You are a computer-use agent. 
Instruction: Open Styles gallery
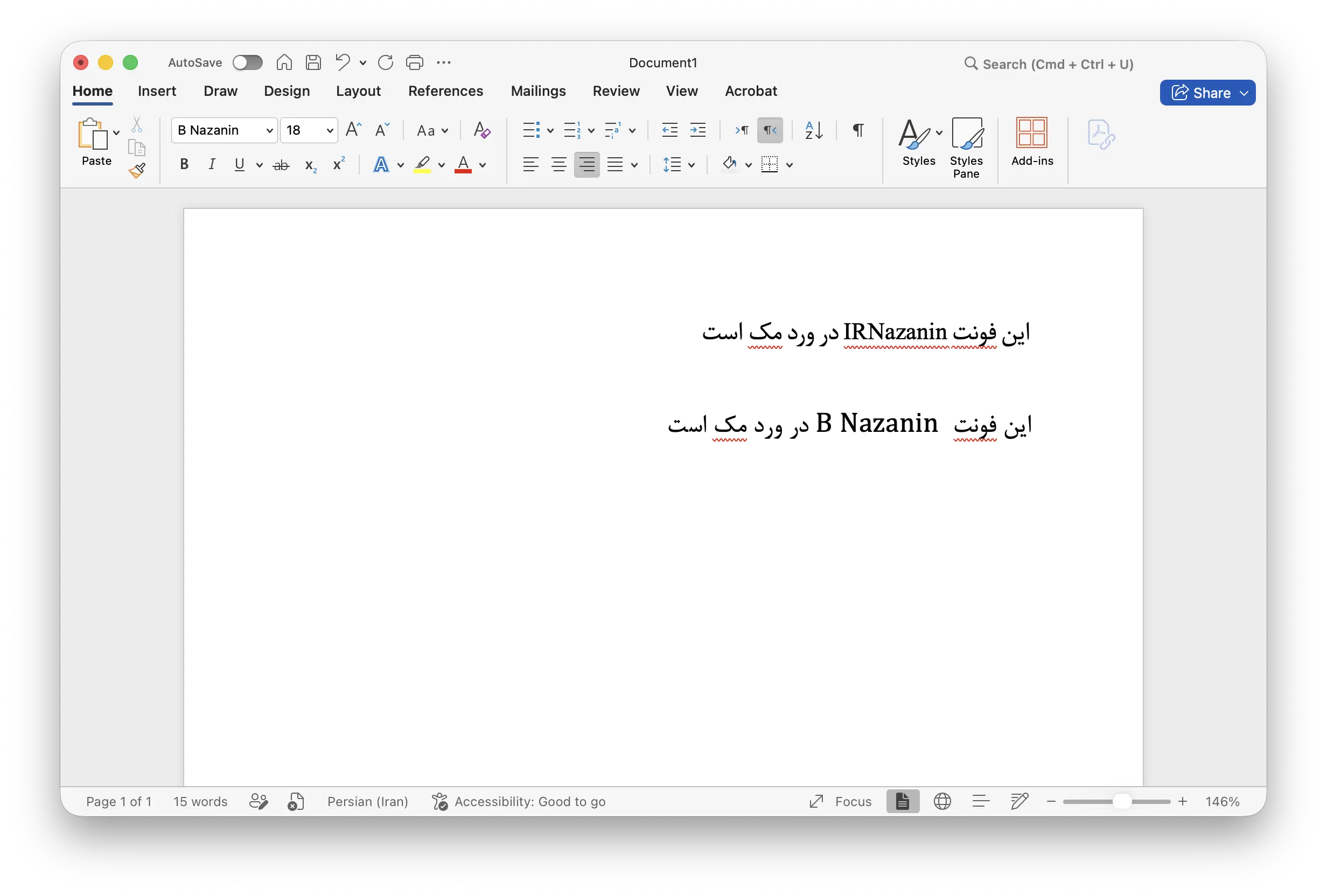(919, 142)
